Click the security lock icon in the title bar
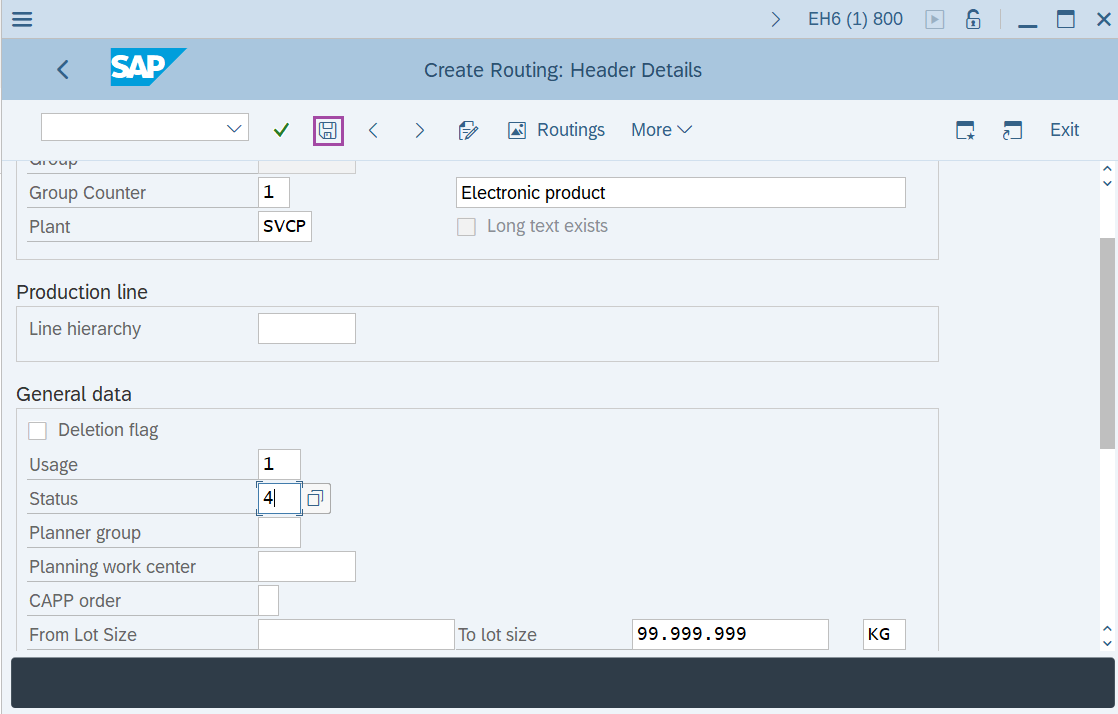The height and width of the screenshot is (714, 1118). tap(973, 18)
